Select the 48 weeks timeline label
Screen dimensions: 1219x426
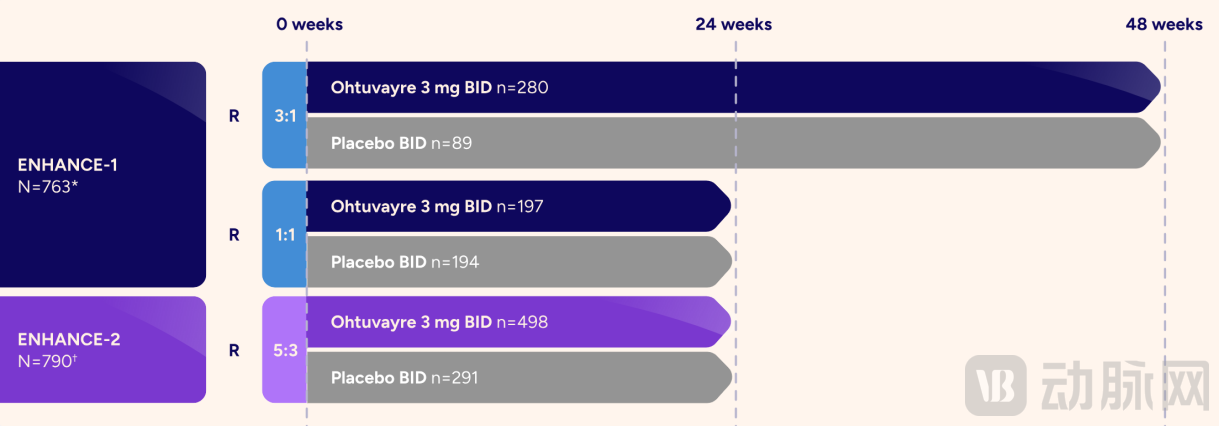point(1164,24)
